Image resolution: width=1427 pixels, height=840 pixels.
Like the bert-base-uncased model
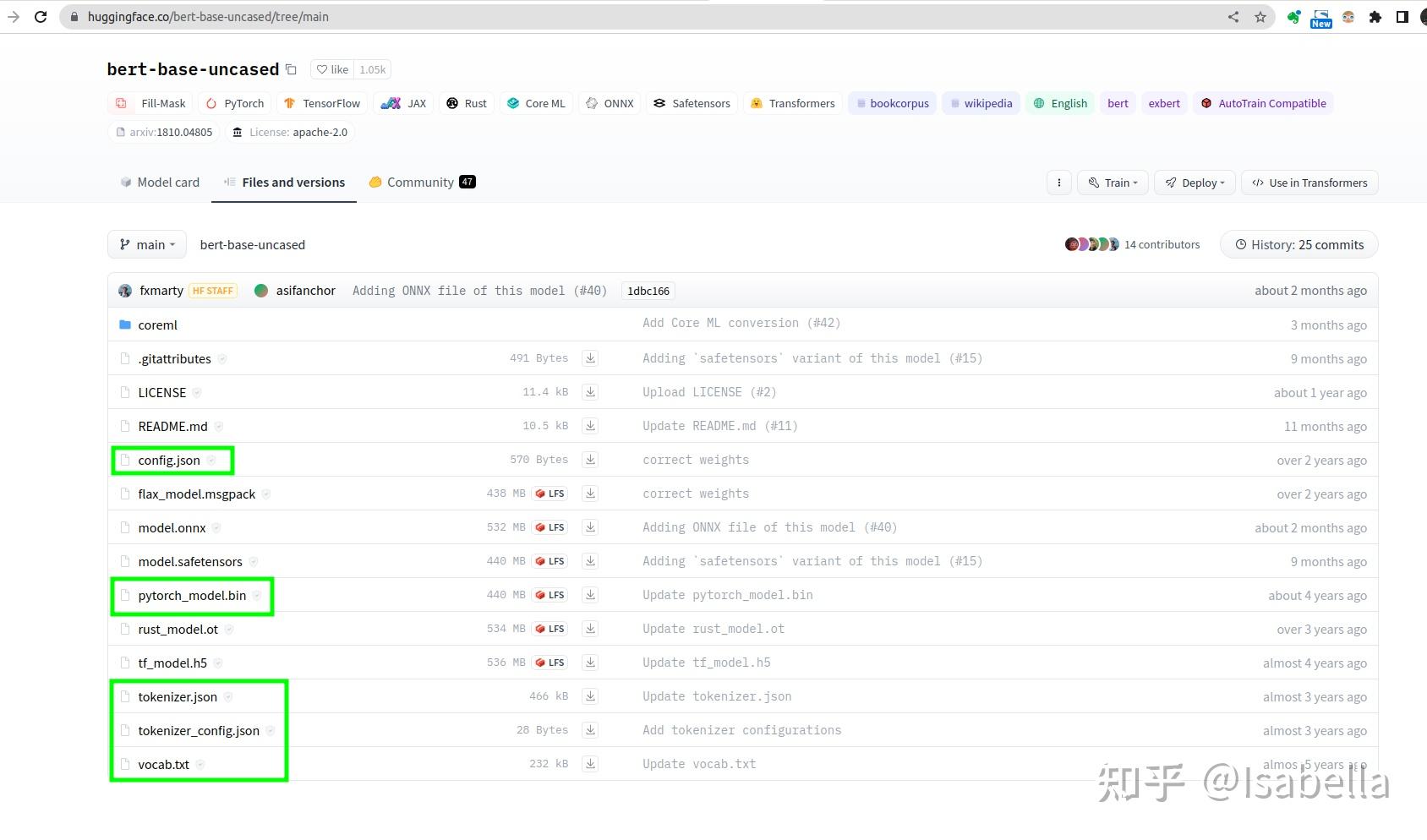point(332,69)
